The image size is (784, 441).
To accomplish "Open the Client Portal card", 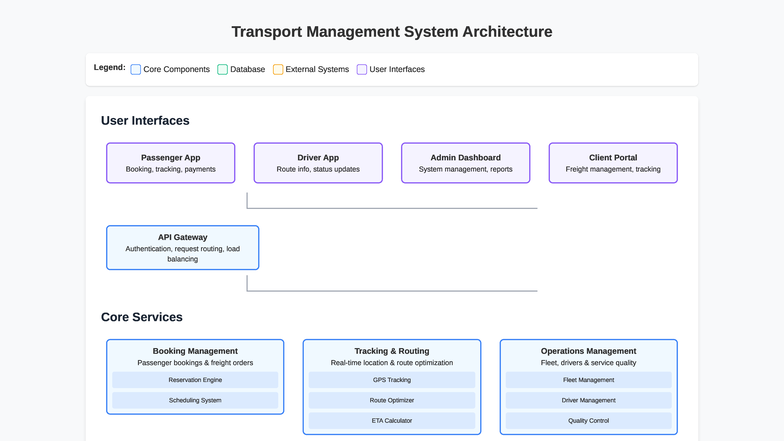I will click(x=613, y=163).
